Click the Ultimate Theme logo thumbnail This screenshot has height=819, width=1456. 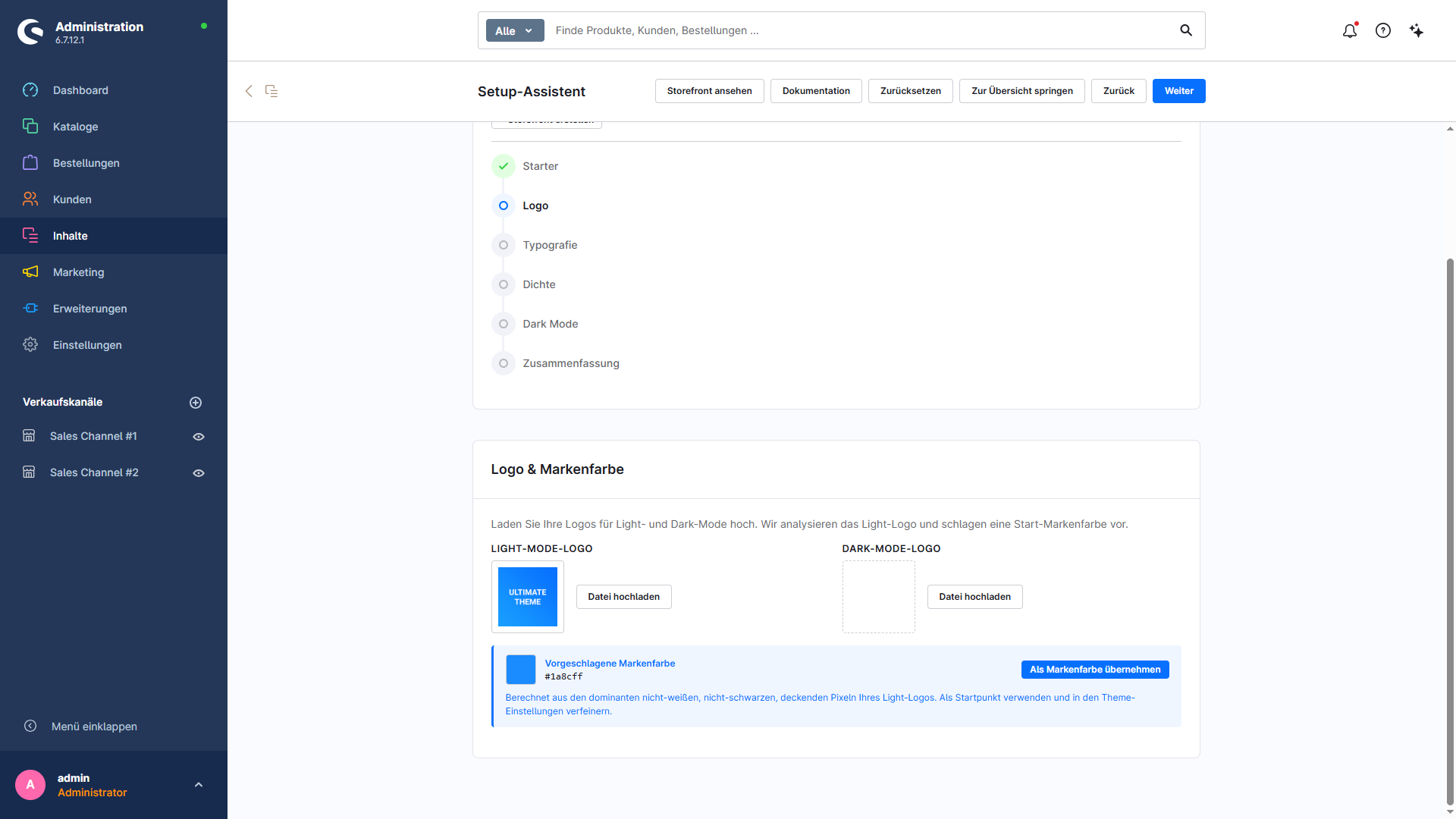pyautogui.click(x=528, y=597)
